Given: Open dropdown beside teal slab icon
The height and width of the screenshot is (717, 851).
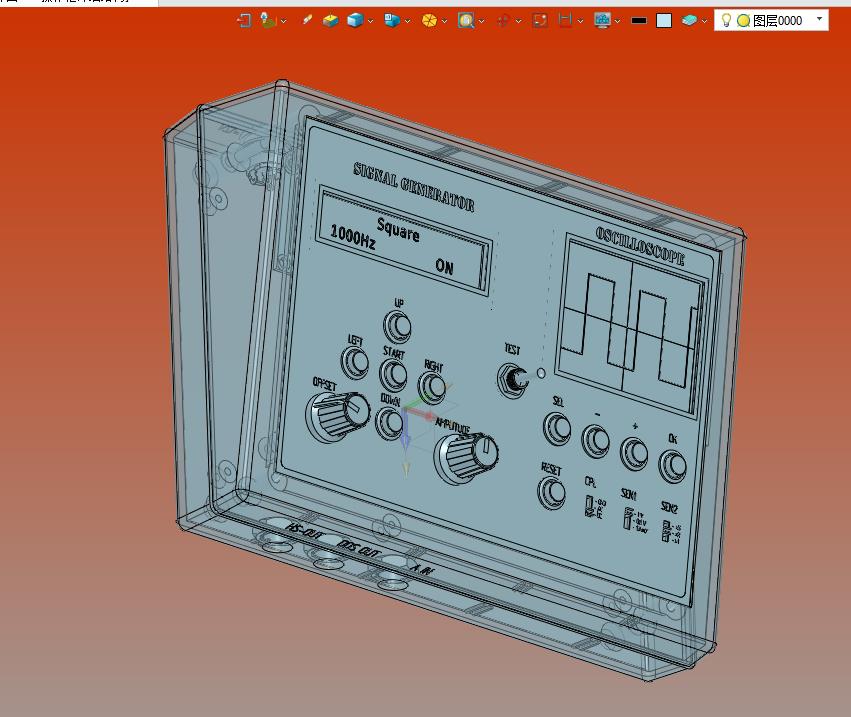Looking at the screenshot, I should (x=704, y=21).
